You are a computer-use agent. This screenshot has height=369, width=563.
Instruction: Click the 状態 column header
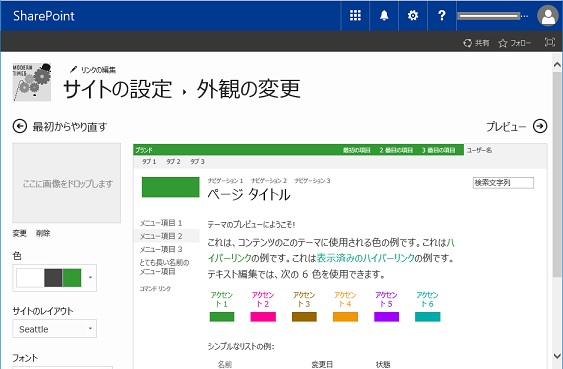(x=383, y=364)
